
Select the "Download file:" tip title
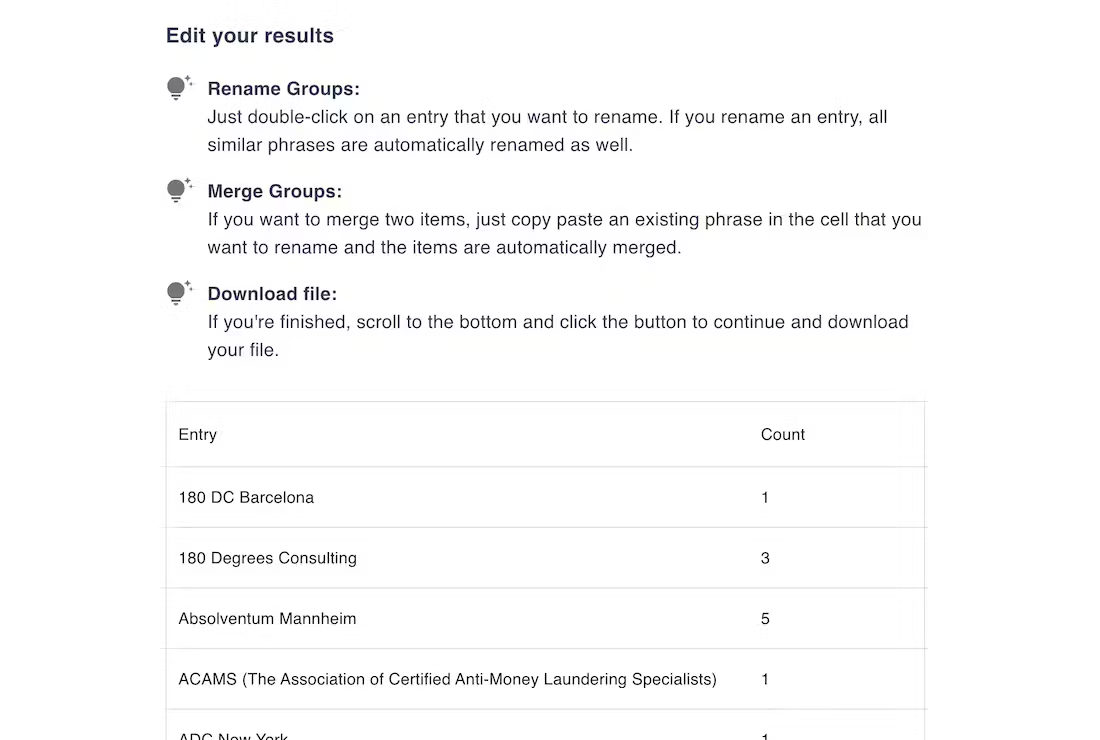tap(272, 294)
